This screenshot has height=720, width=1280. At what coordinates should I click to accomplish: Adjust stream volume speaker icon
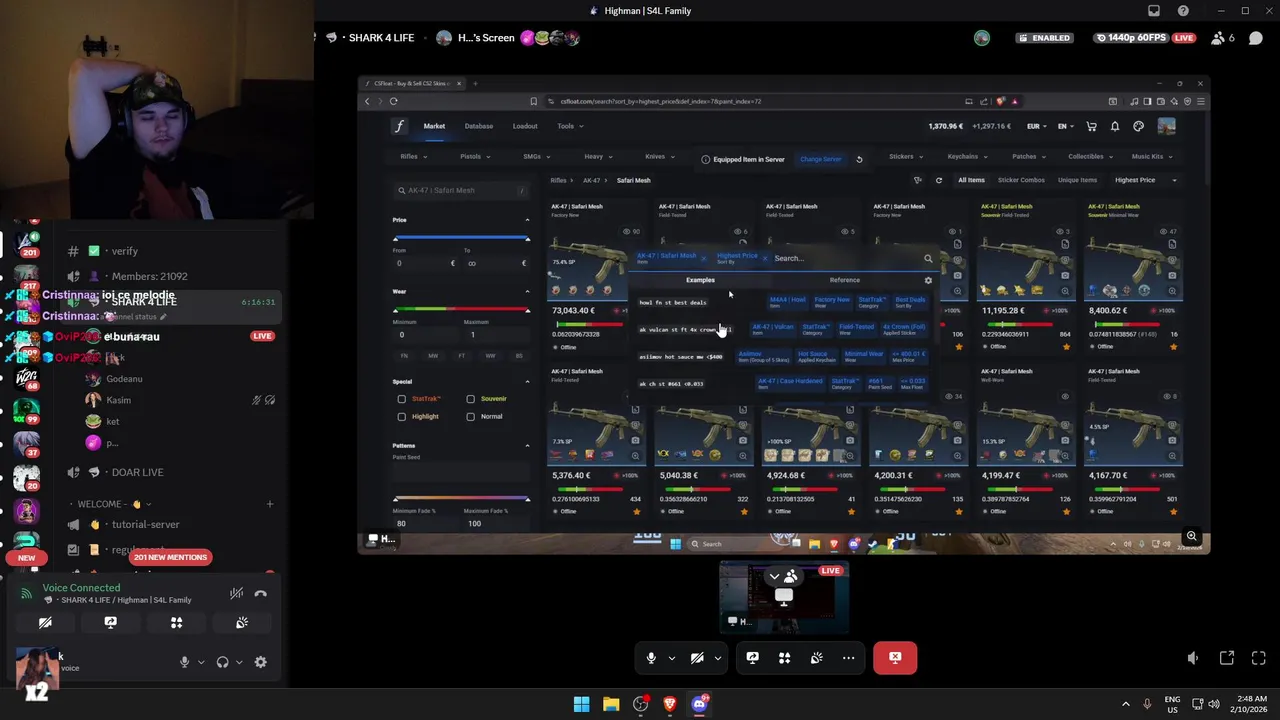(x=1193, y=658)
